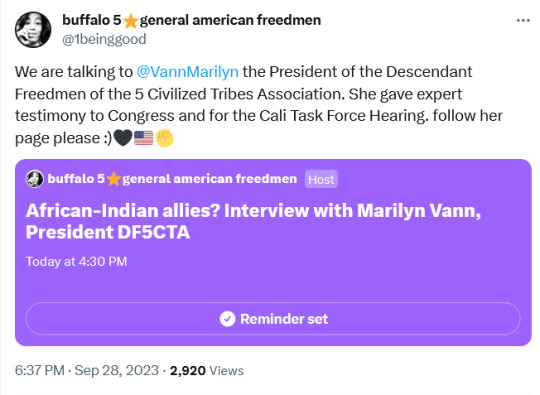Image resolution: width=540 pixels, height=395 pixels.
Task: Click the star emoji in the display name
Action: click(131, 21)
